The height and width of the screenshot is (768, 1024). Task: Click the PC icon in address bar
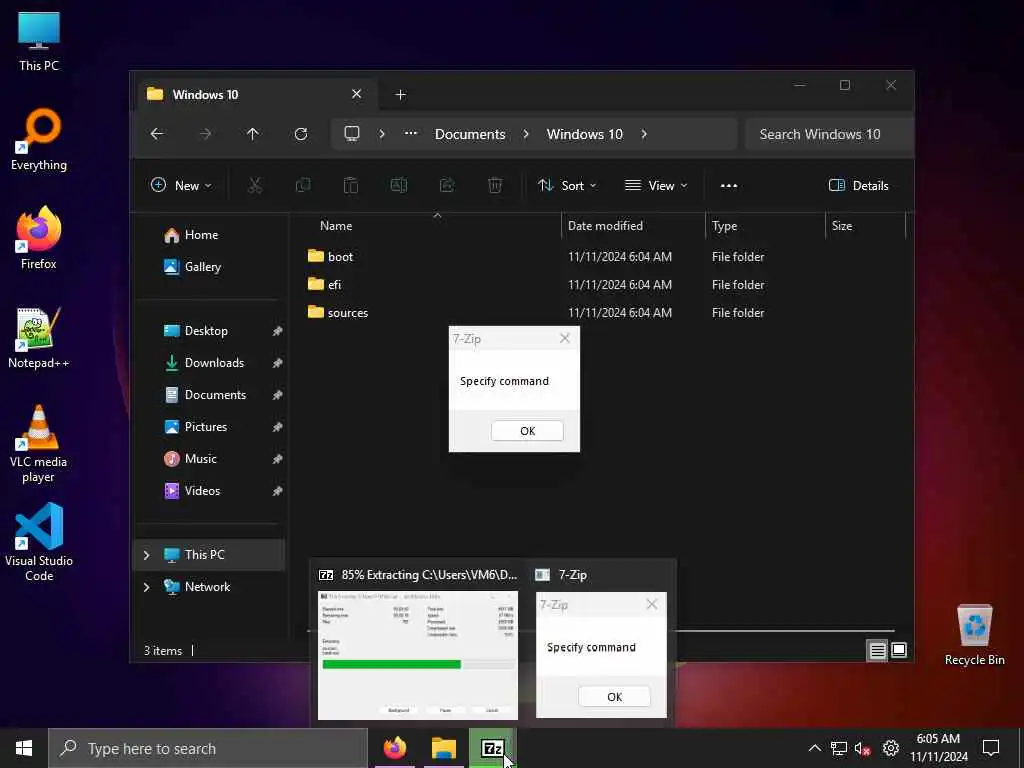(x=352, y=134)
